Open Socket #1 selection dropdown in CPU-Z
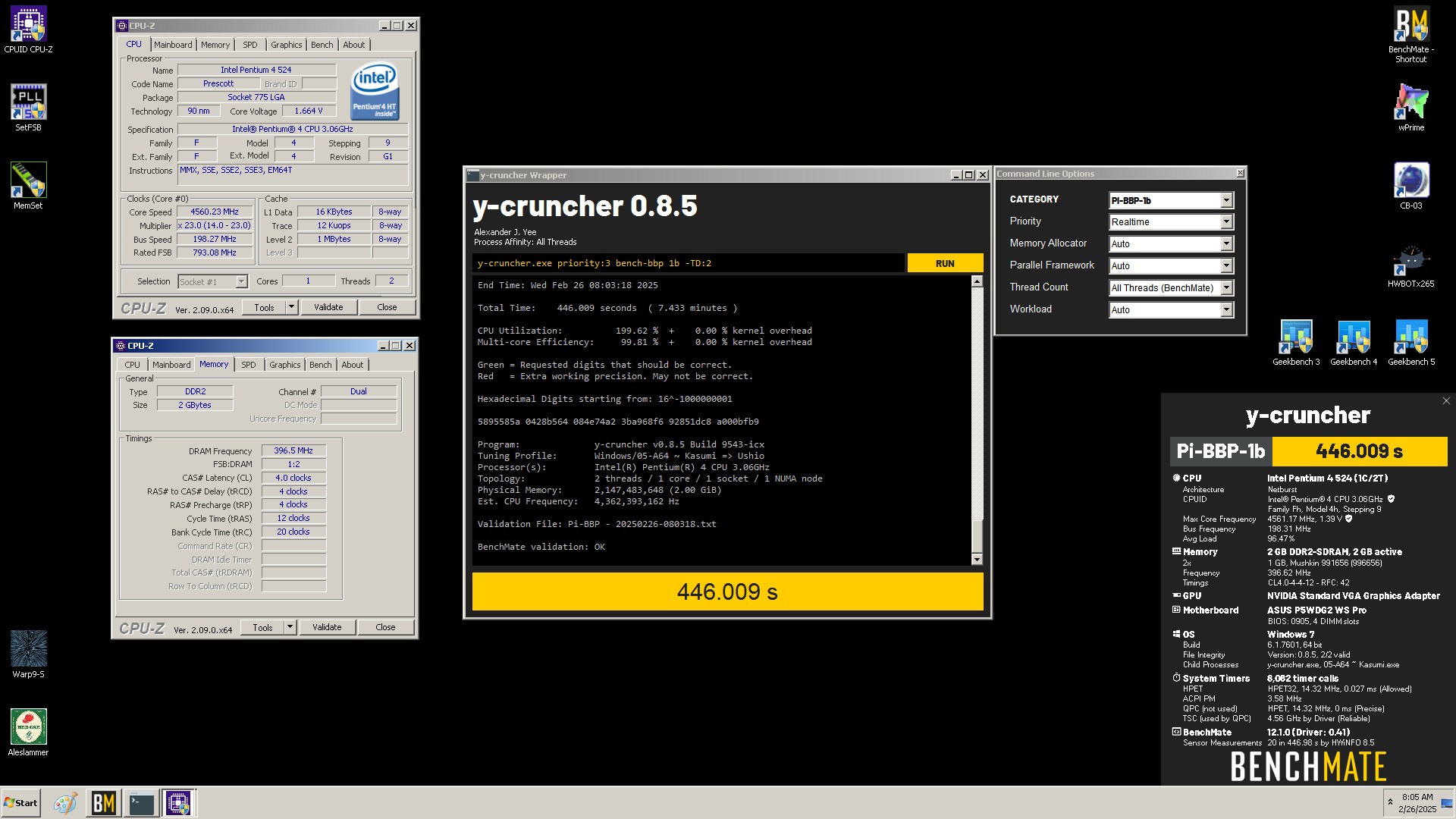Screen dimensions: 1456x819 click(x=212, y=282)
